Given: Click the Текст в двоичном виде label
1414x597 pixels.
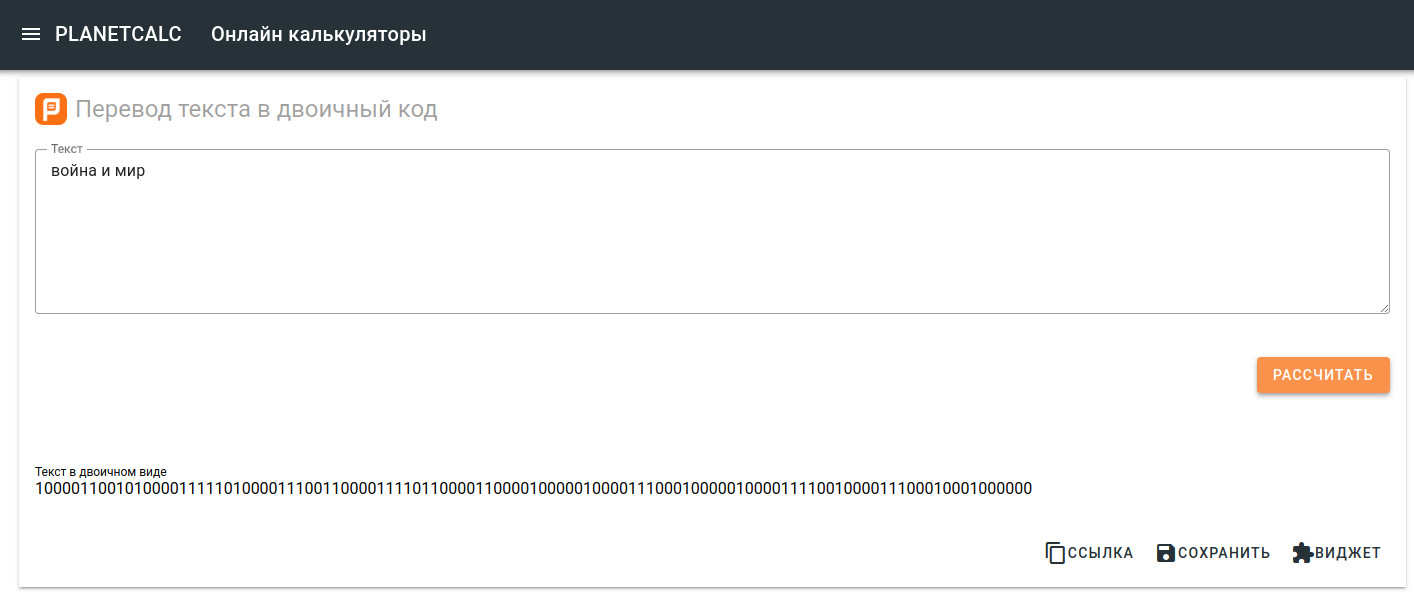Looking at the screenshot, I should (101, 471).
